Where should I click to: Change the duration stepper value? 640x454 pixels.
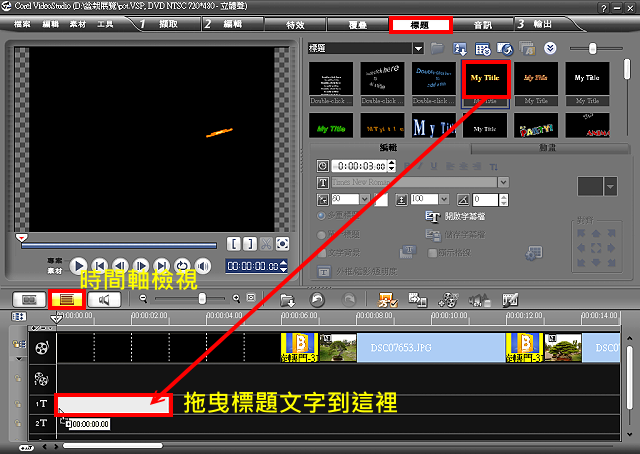392,165
